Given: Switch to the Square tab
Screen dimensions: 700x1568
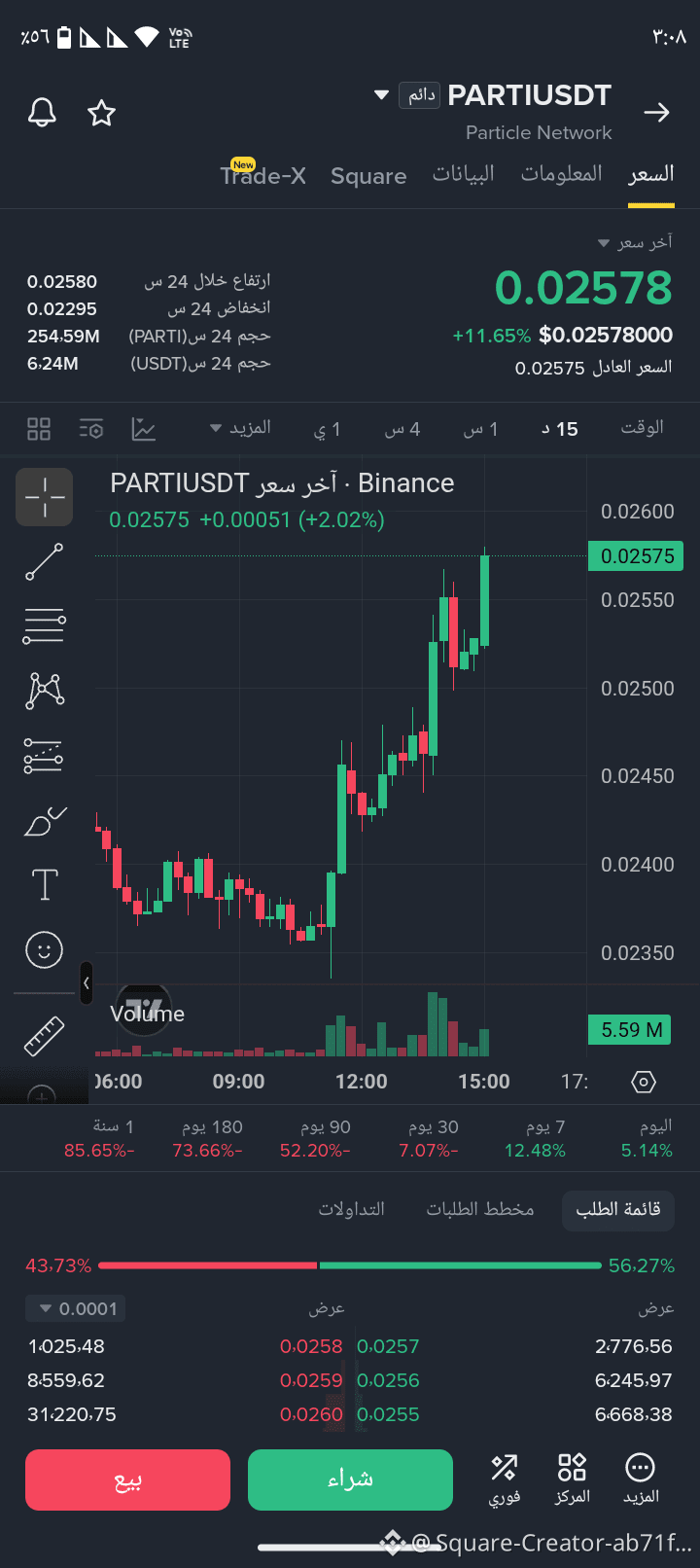Looking at the screenshot, I should [x=368, y=176].
